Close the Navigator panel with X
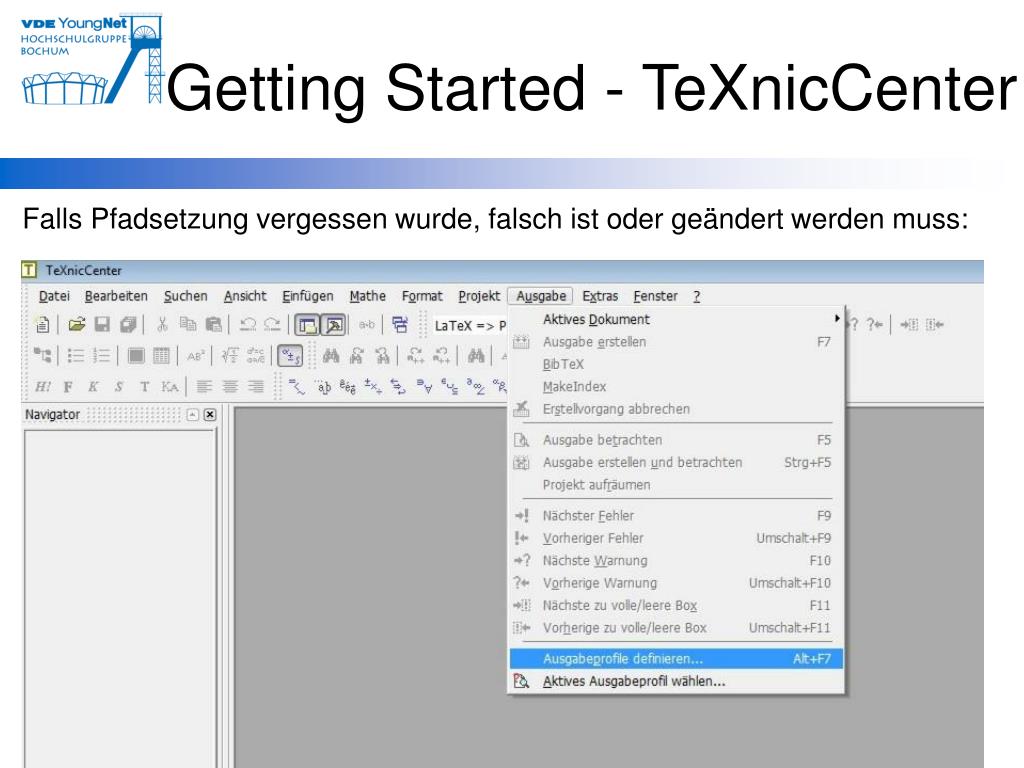The image size is (1024, 768). click(210, 415)
